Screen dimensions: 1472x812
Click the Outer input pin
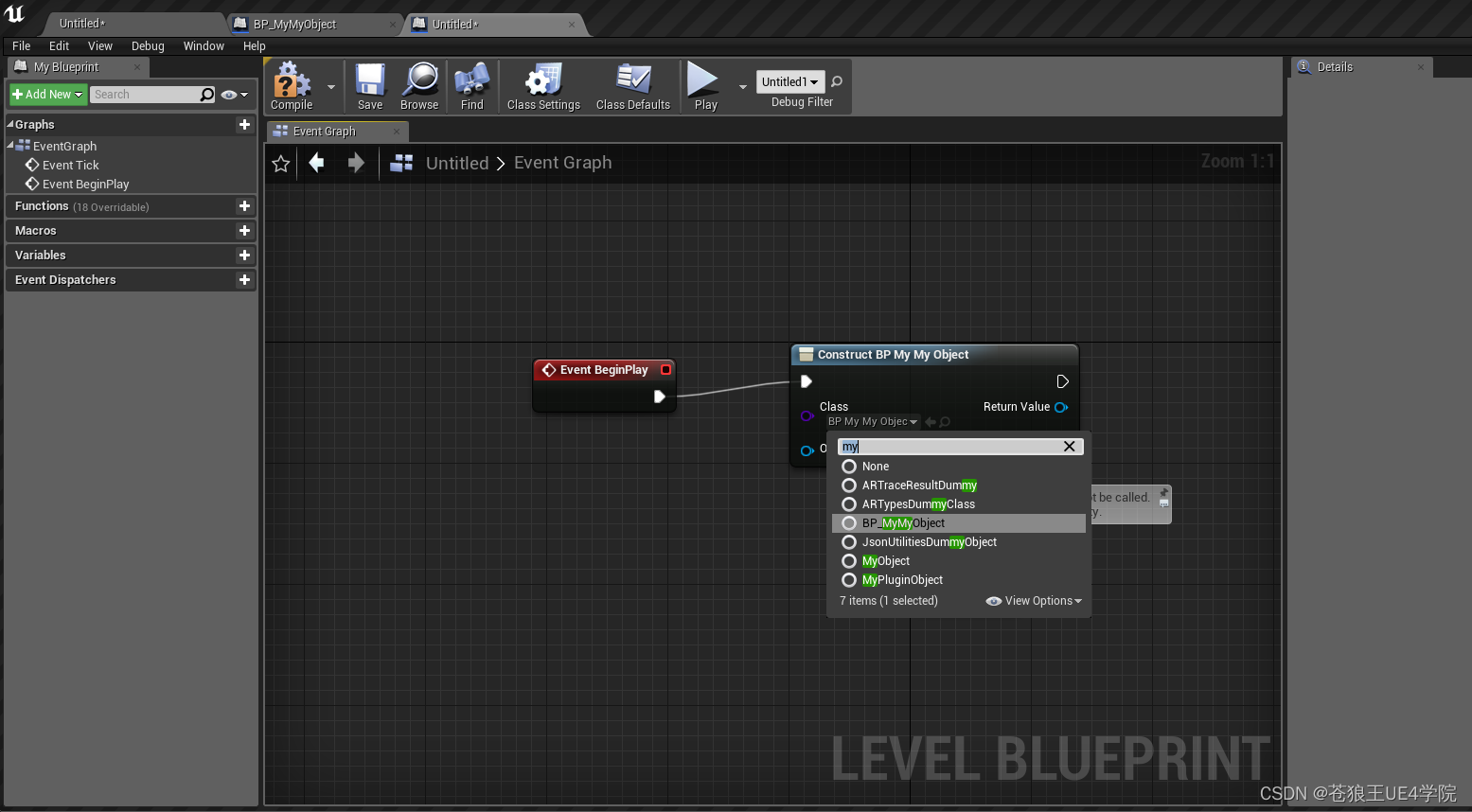click(807, 450)
